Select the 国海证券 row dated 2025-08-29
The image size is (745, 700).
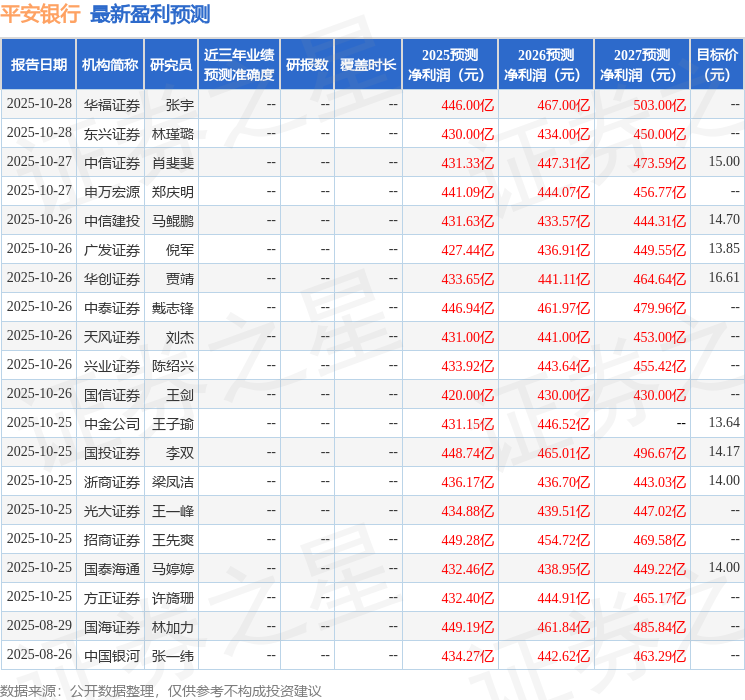click(x=372, y=626)
